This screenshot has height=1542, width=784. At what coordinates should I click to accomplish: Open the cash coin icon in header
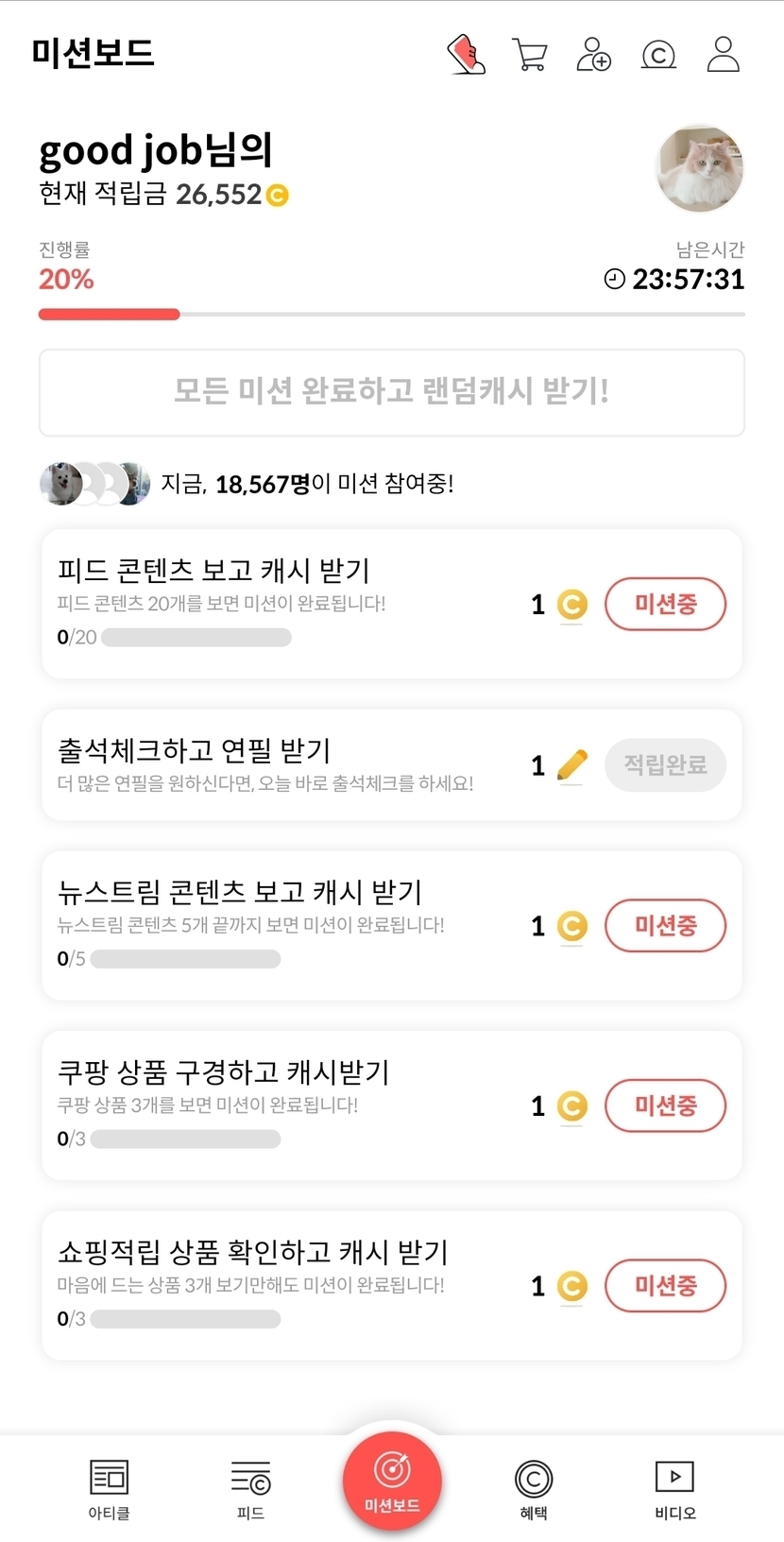coord(658,55)
